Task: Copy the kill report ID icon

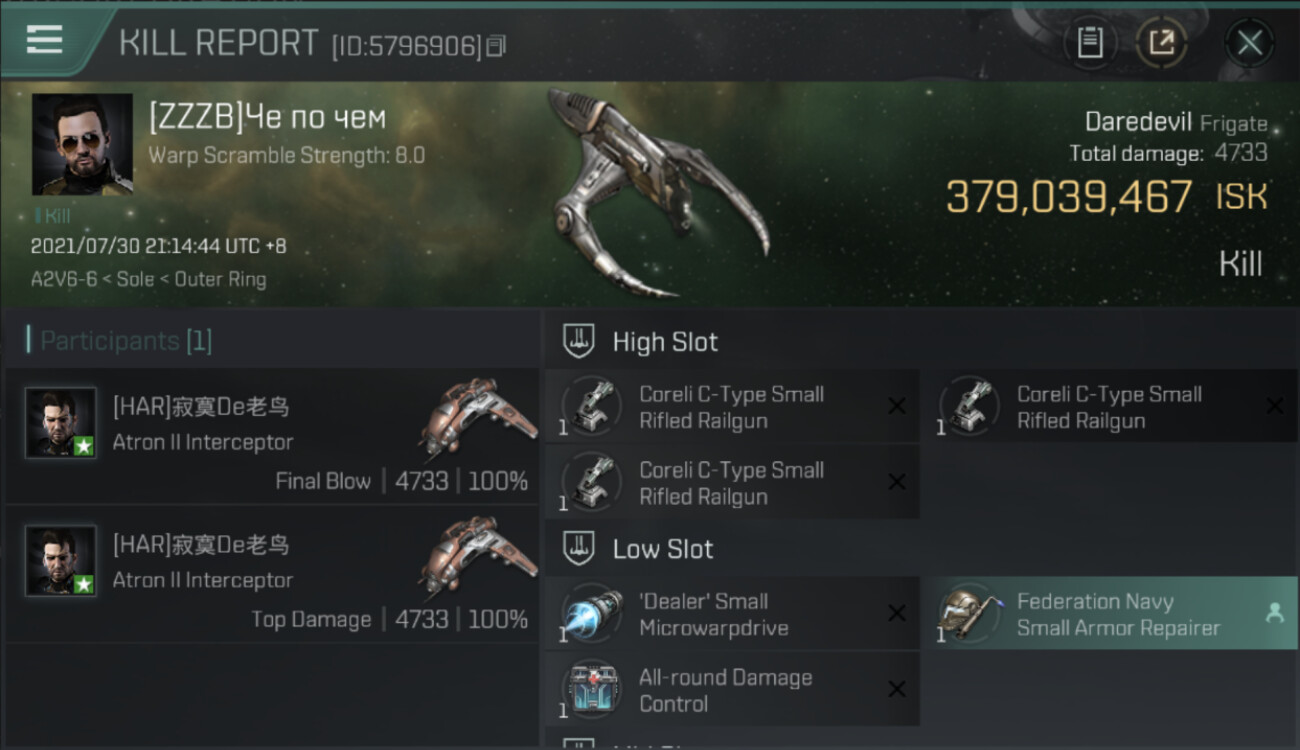Action: tap(496, 45)
